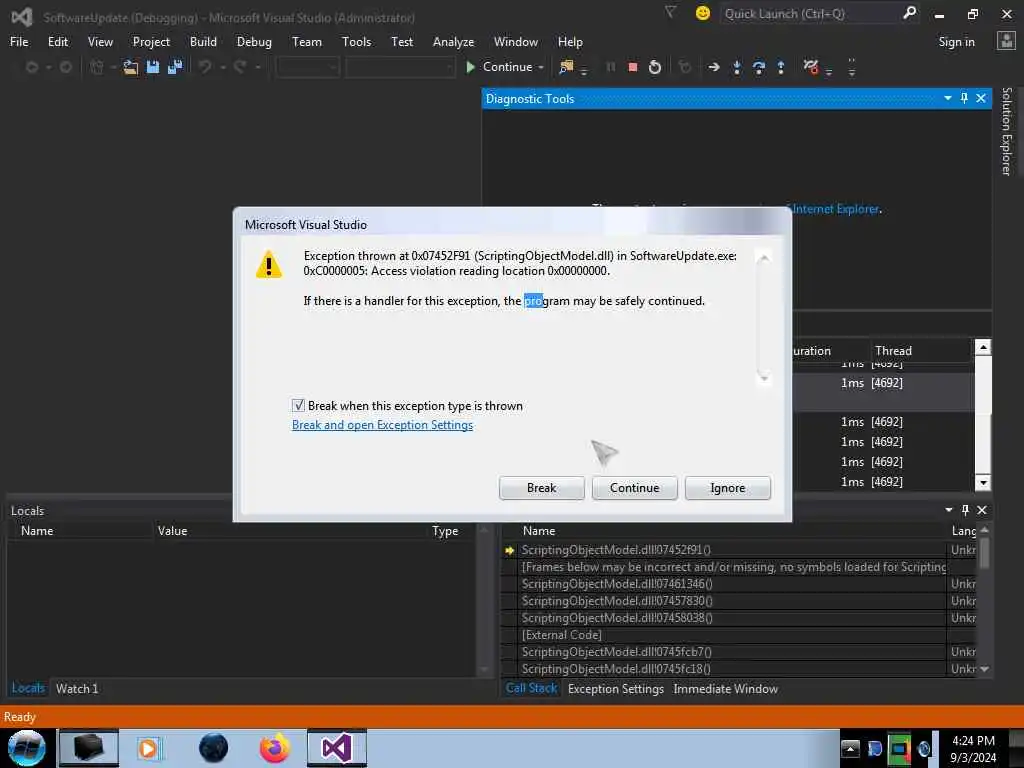
Task: Open Firefox from the taskbar
Action: (274, 748)
